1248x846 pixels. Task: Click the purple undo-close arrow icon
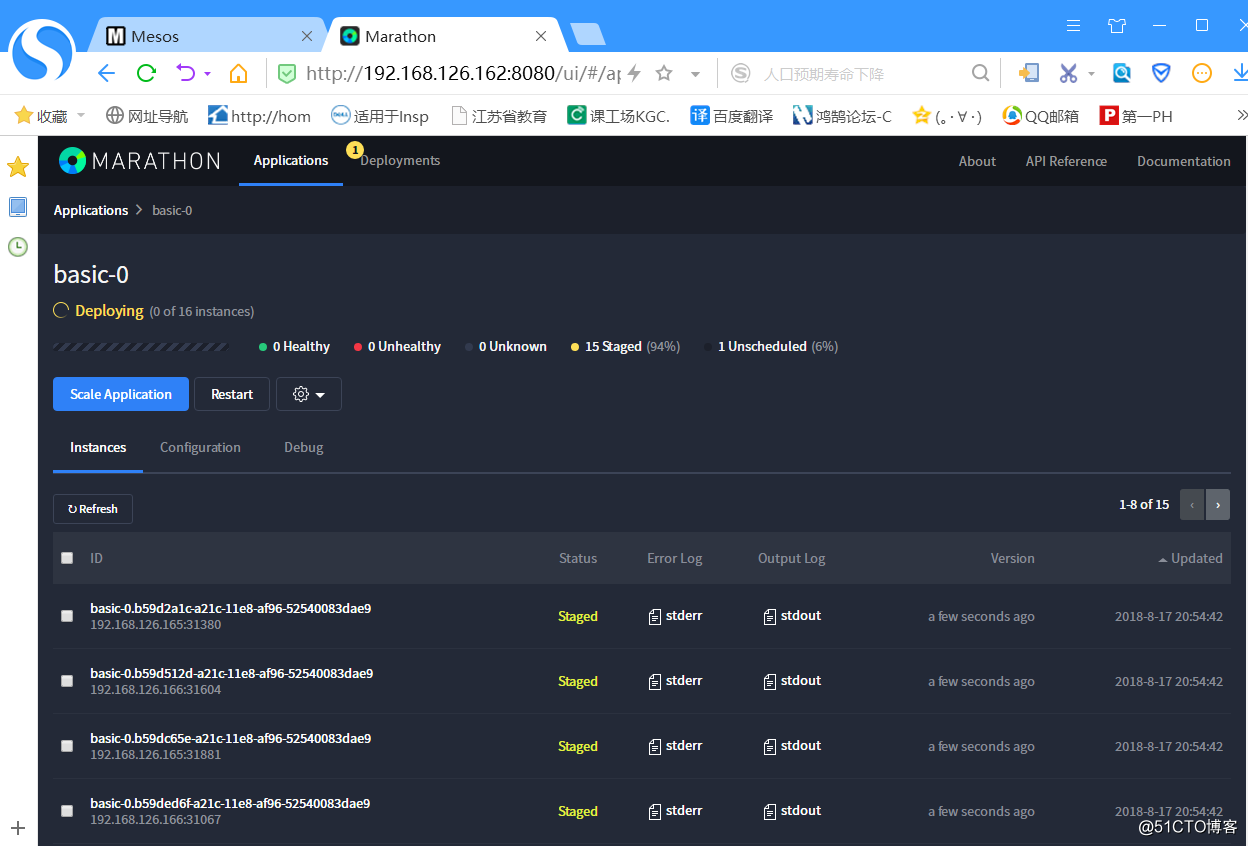coord(185,73)
